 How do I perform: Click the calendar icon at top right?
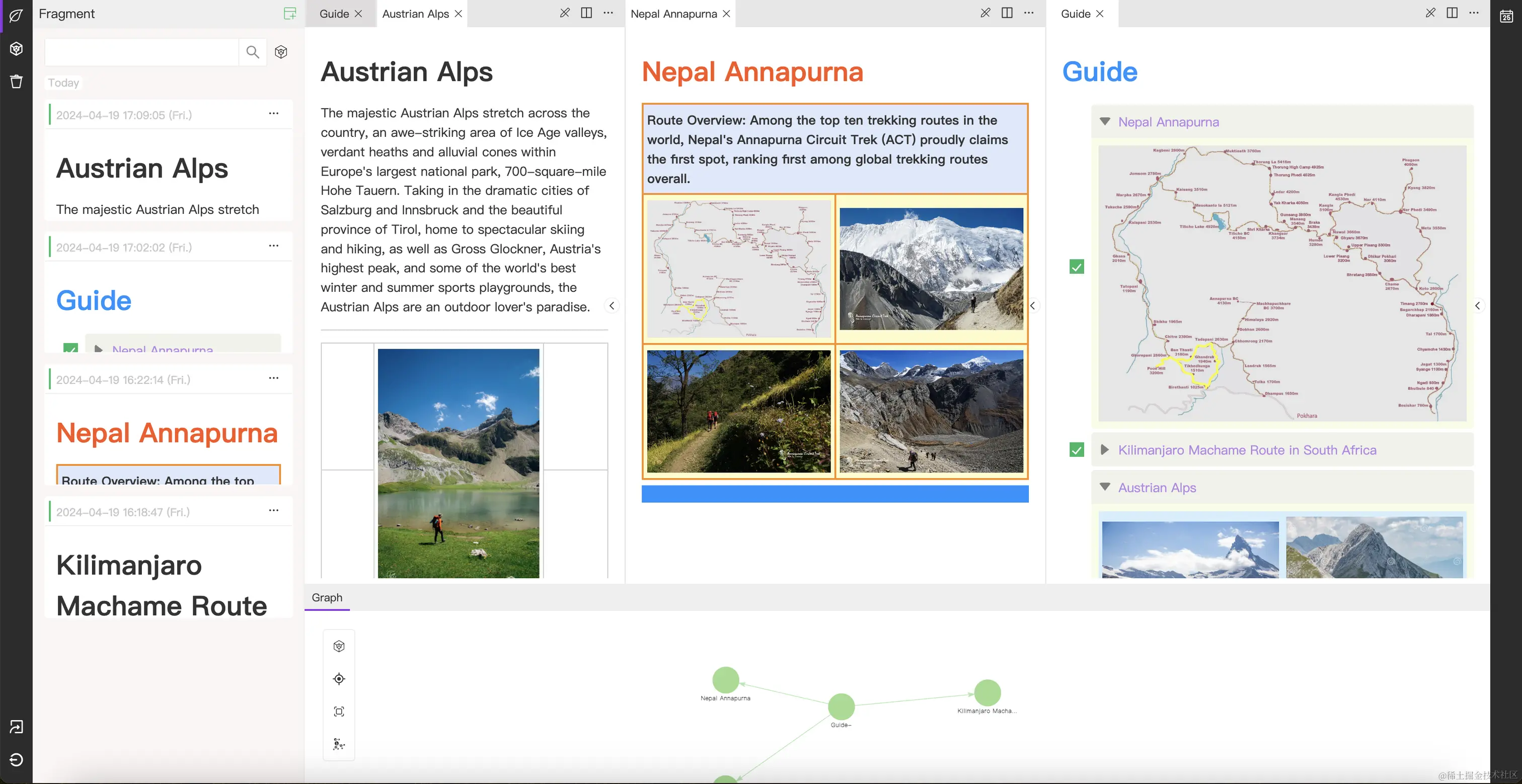[1506, 16]
